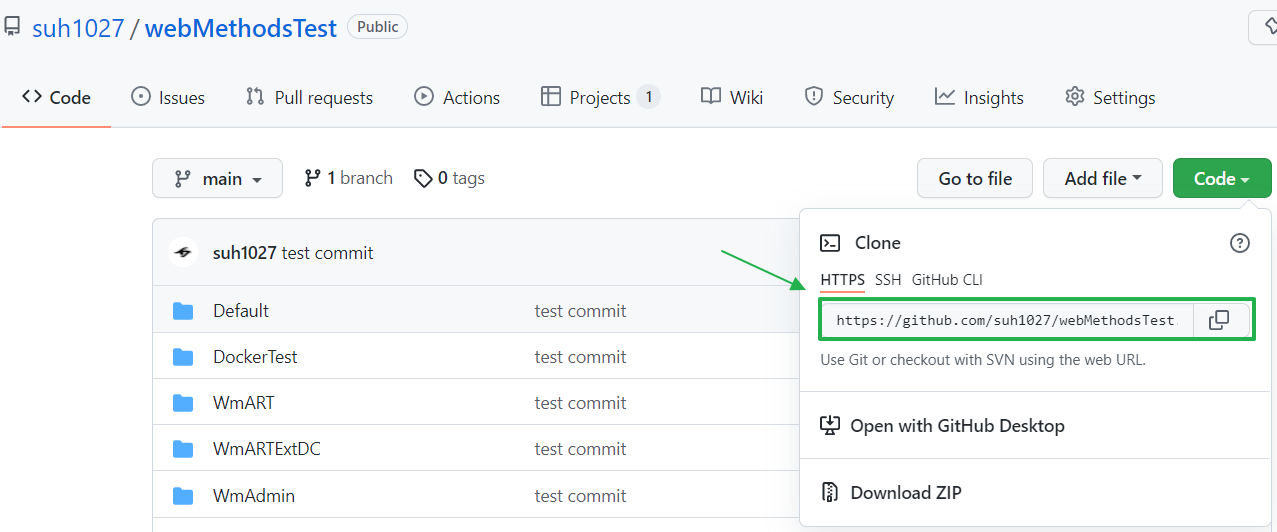
Task: Click the folder icon for Default
Action: (x=183, y=311)
